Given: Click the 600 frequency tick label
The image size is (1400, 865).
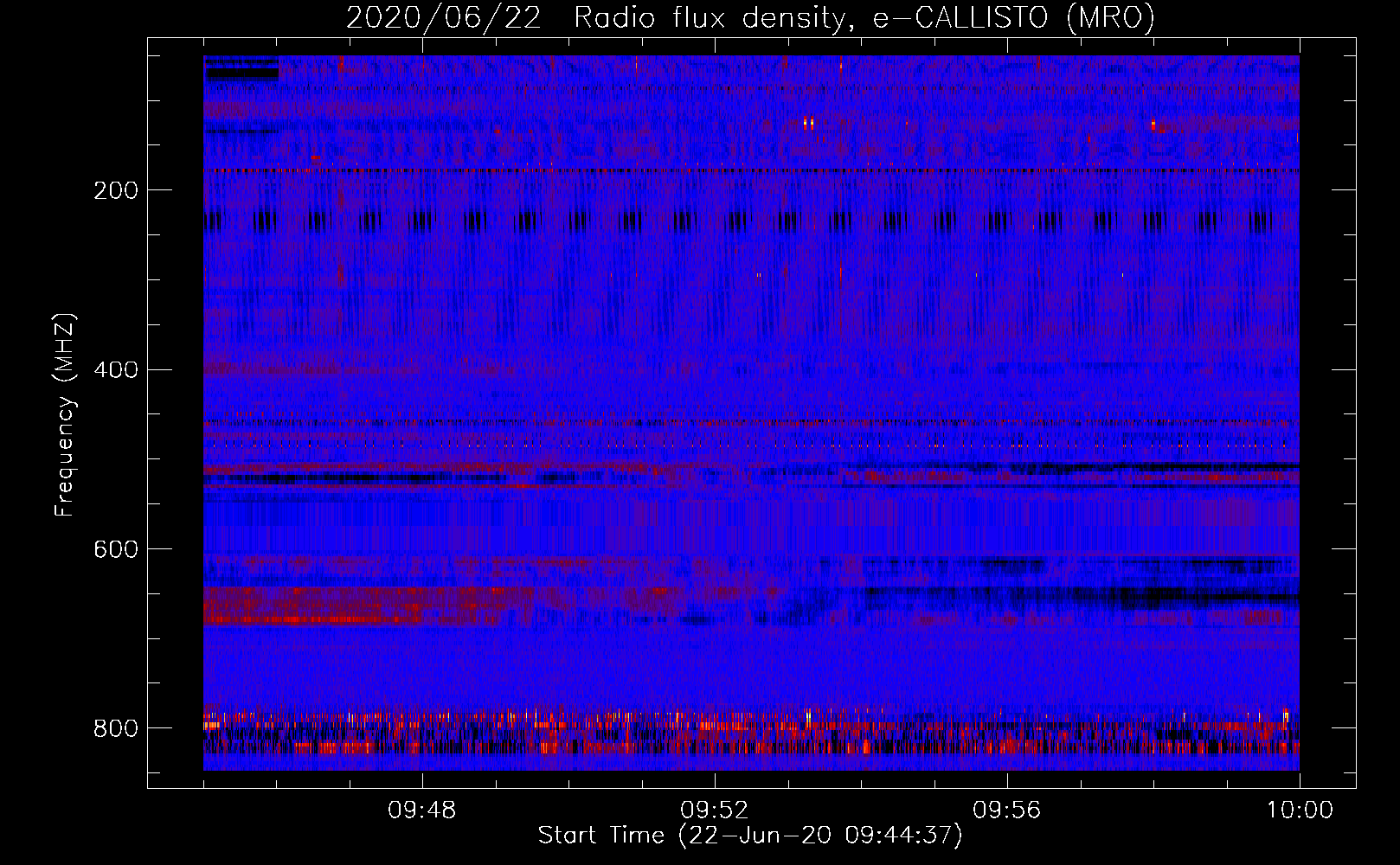Looking at the screenshot, I should coord(116,550).
